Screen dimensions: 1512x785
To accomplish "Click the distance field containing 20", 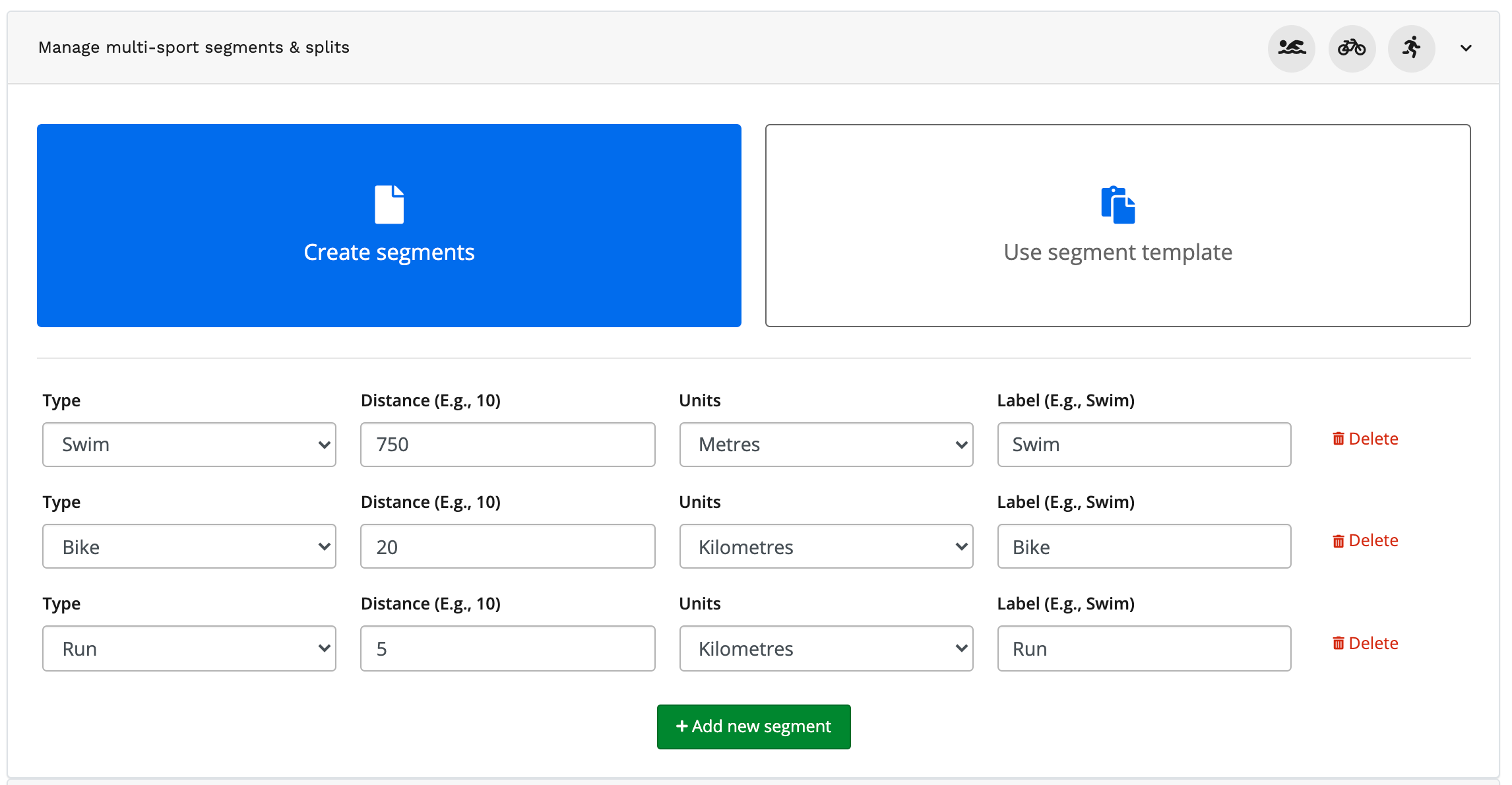I will pyautogui.click(x=507, y=546).
